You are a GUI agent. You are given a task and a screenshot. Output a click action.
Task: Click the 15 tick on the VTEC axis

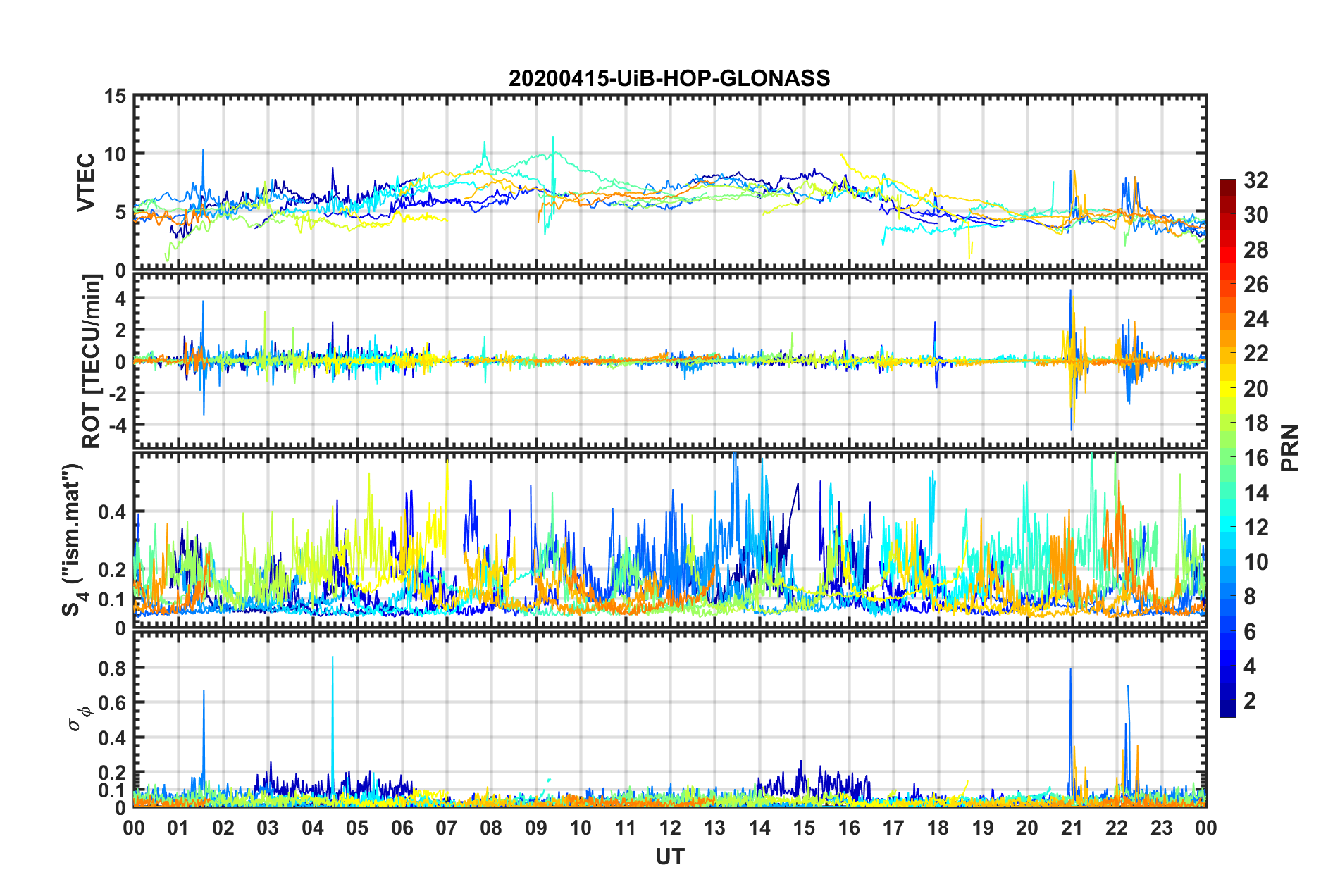[x=115, y=96]
